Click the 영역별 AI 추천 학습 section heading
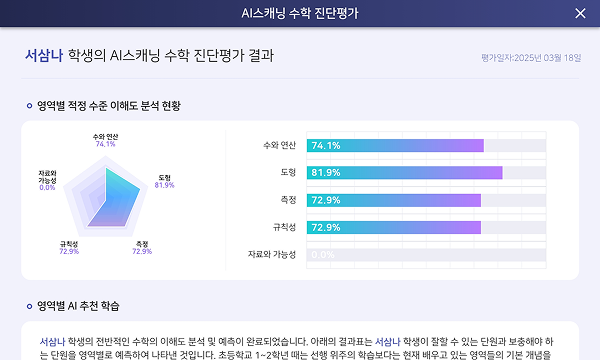Image resolution: width=600 pixels, height=360 pixels. (78, 306)
